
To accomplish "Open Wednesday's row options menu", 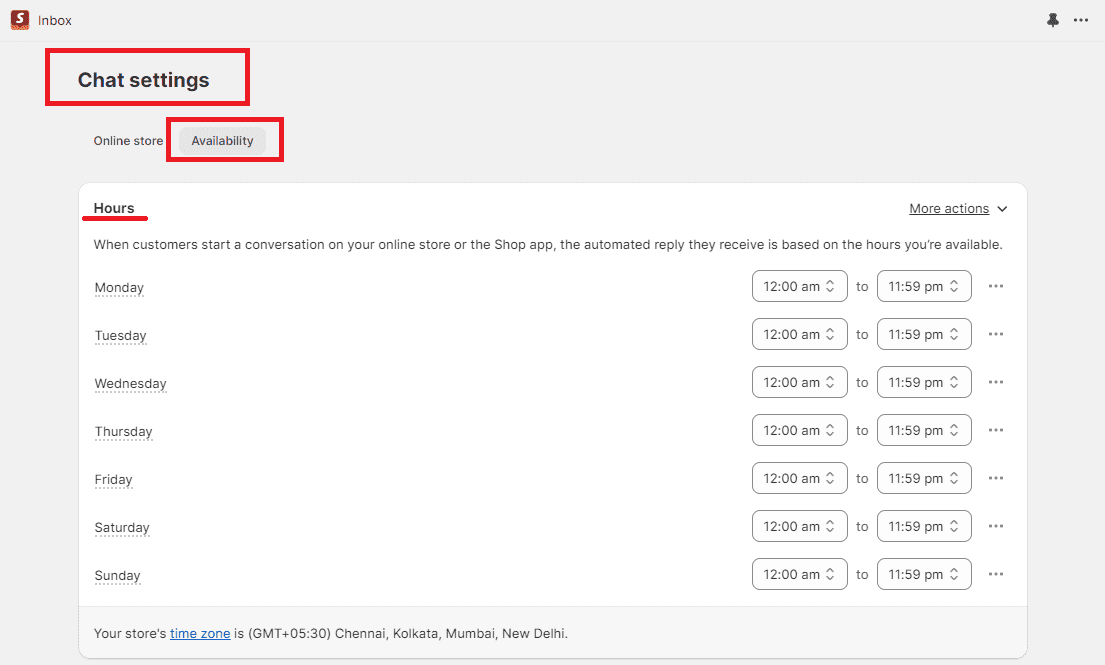I will pyautogui.click(x=995, y=382).
